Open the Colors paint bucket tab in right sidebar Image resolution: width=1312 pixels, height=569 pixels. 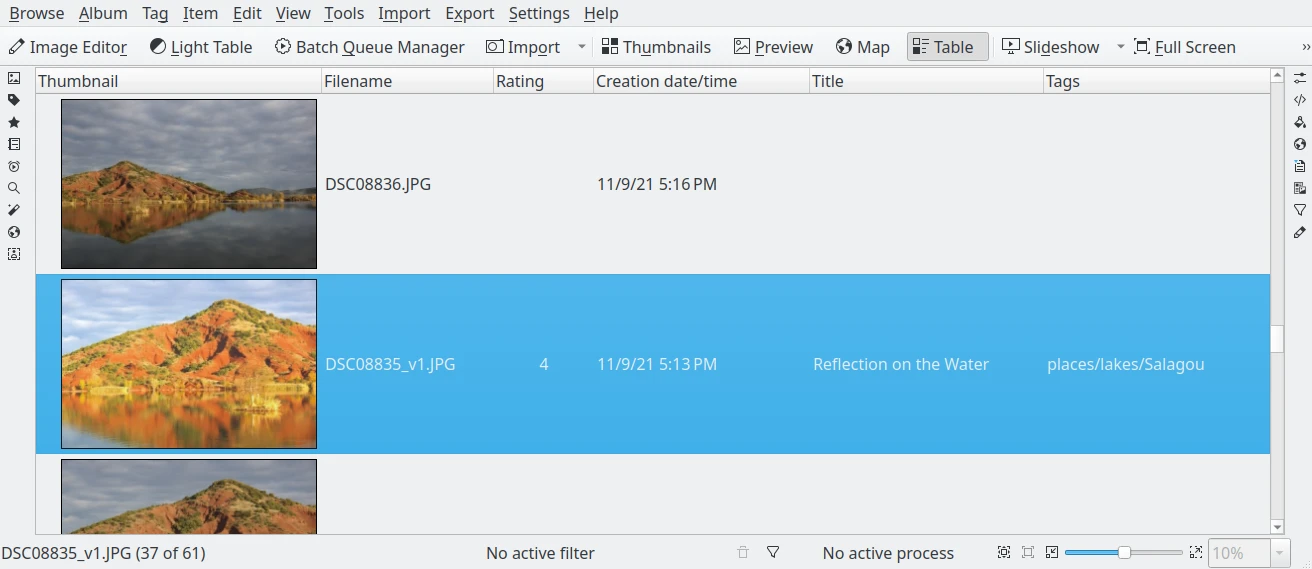(1300, 122)
